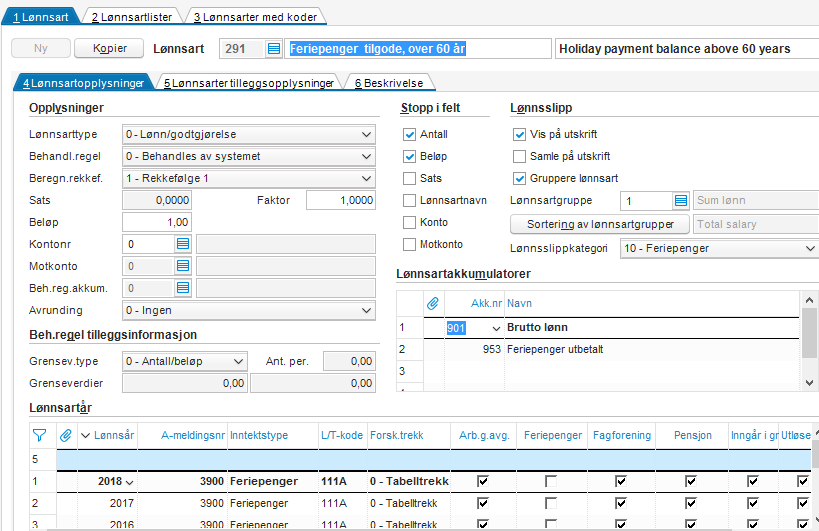Image resolution: width=819 pixels, height=531 pixels.
Task: Open Kontonr lookup list icon
Action: [183, 244]
